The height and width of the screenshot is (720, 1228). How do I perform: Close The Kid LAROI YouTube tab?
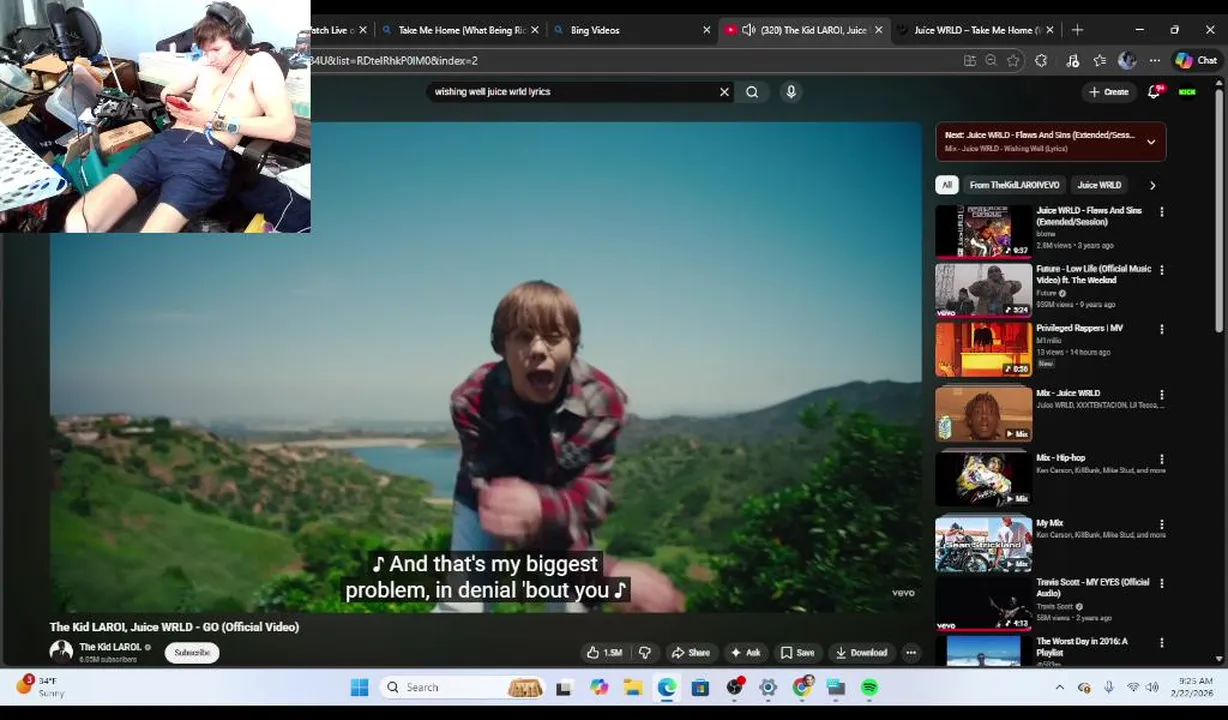tap(878, 30)
